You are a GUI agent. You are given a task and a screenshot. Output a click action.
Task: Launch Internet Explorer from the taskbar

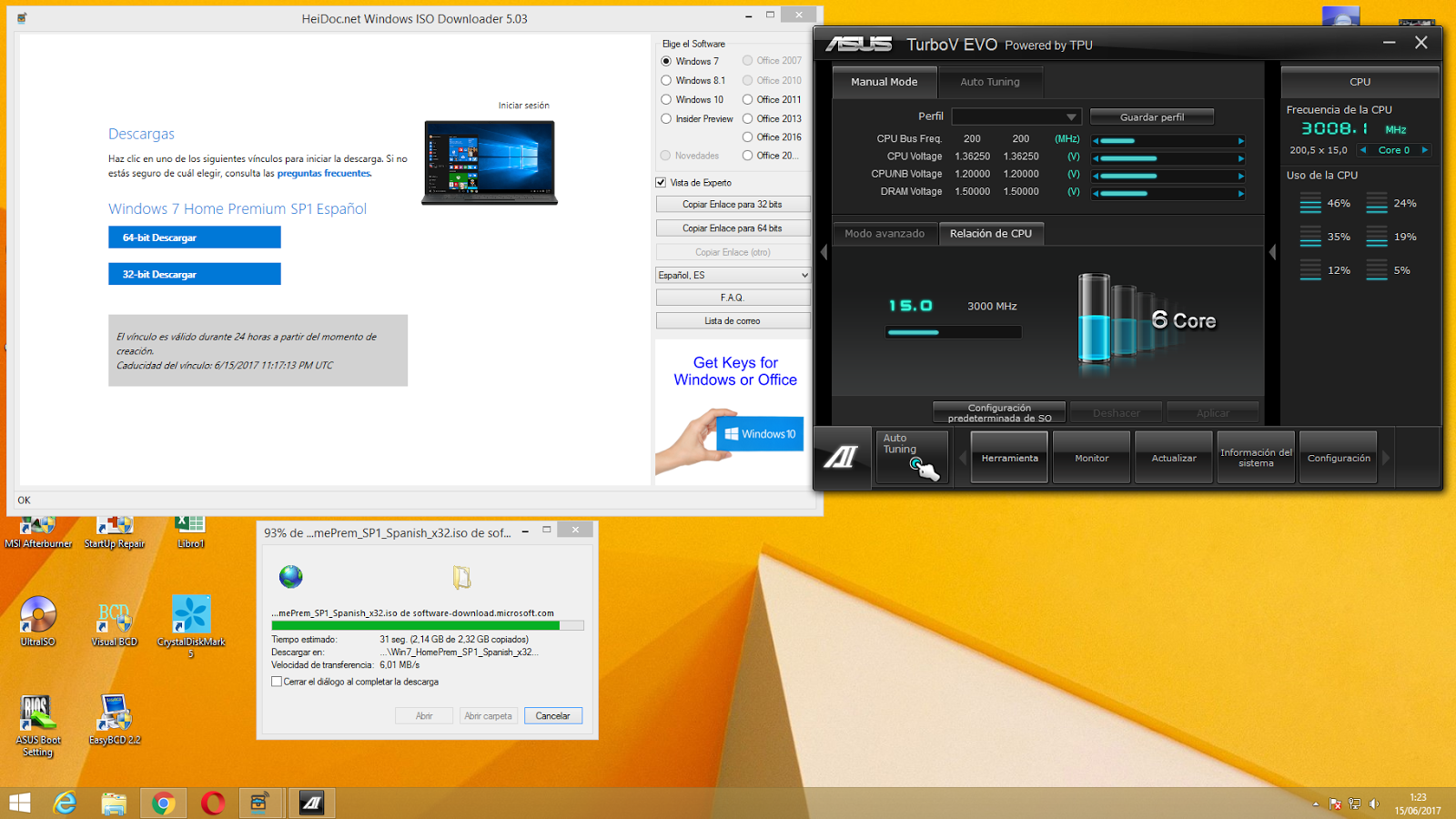pos(66,803)
